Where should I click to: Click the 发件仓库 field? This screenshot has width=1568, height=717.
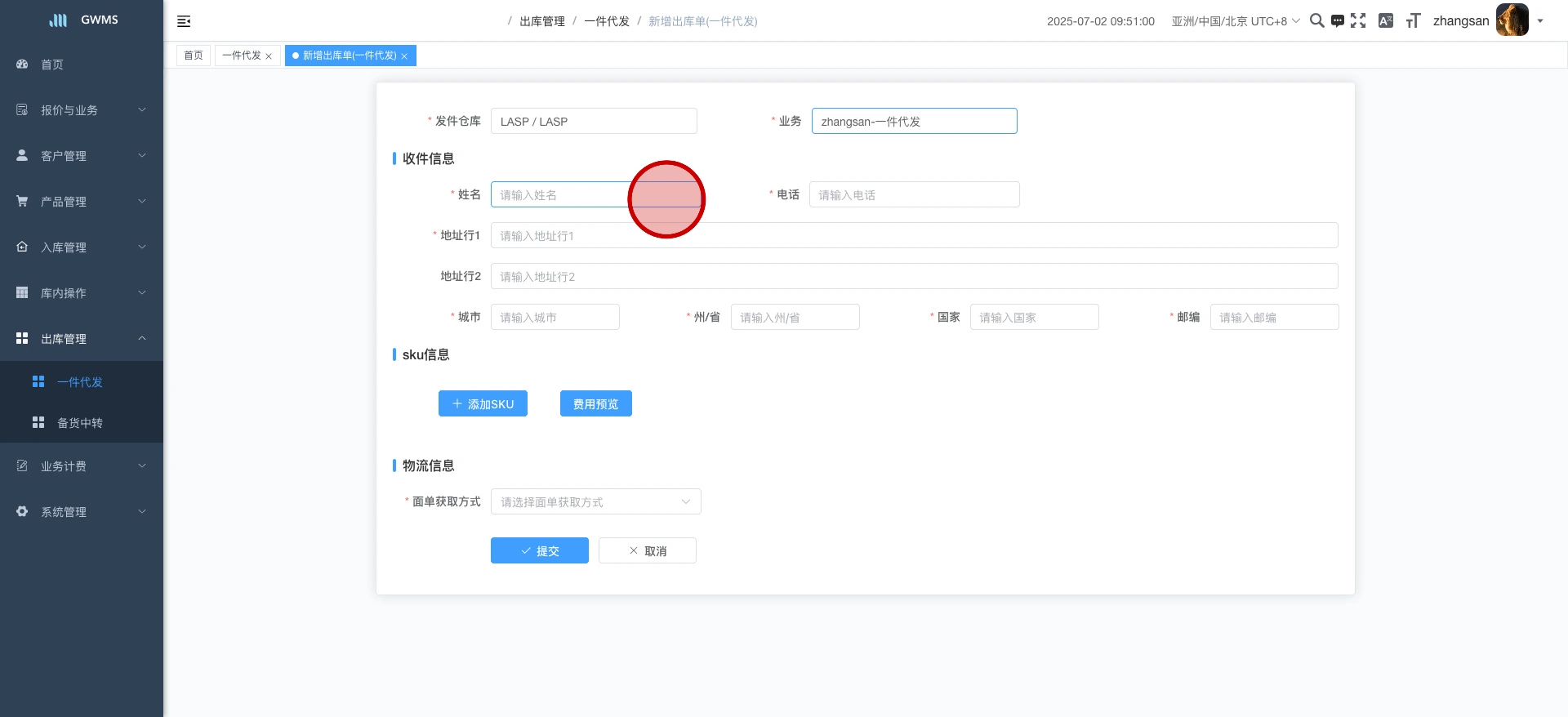tap(594, 121)
